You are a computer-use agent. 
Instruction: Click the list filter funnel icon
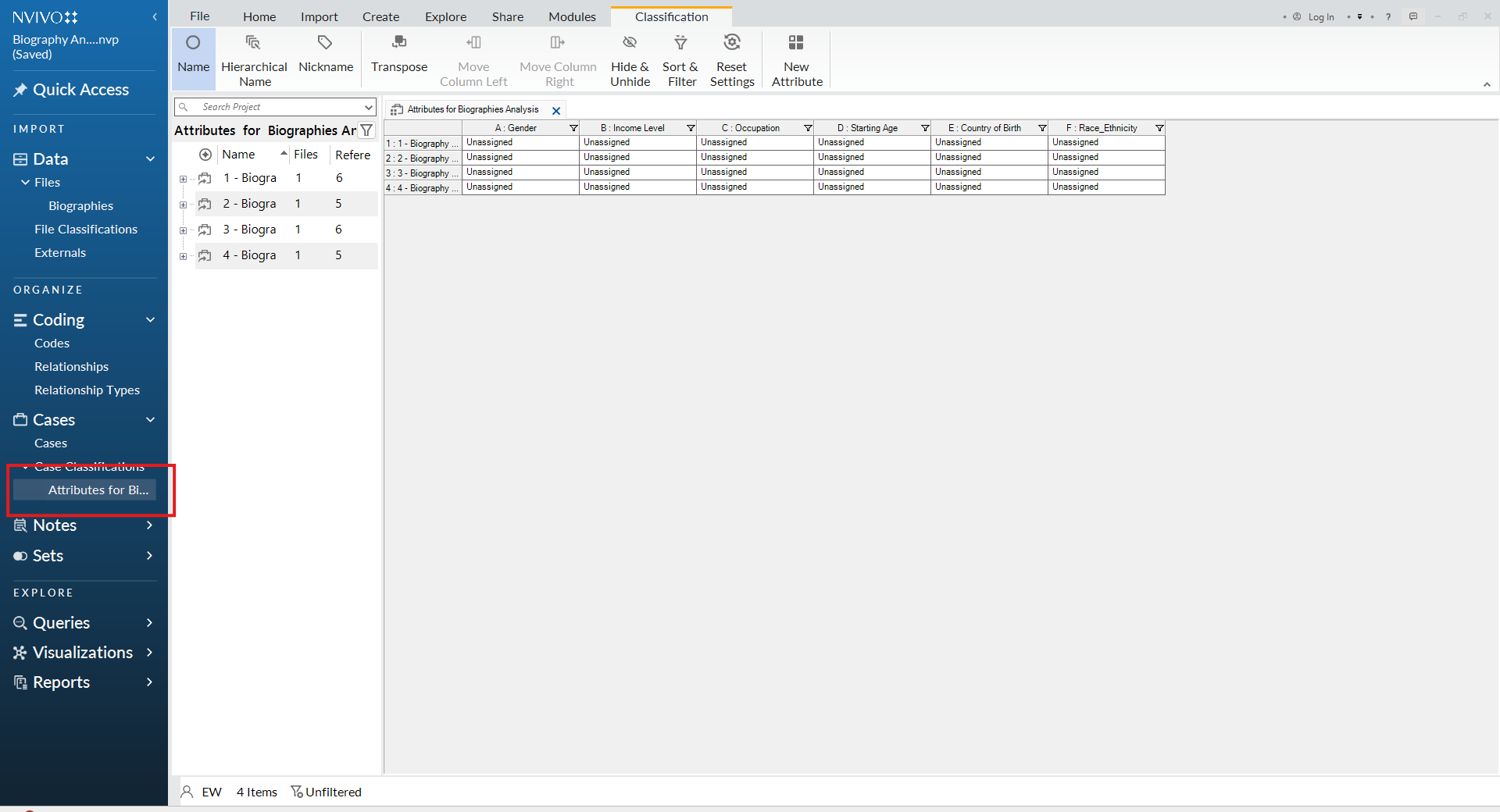pyautogui.click(x=366, y=130)
